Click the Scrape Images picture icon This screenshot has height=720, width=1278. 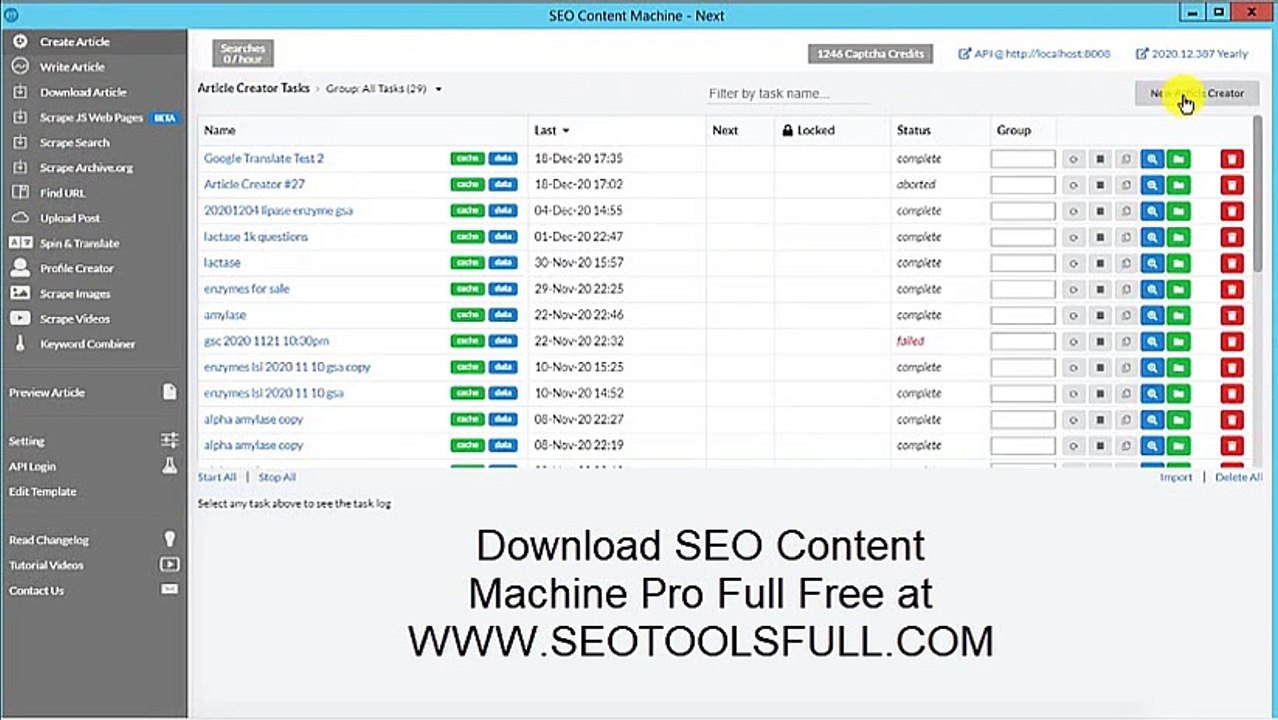pyautogui.click(x=20, y=293)
